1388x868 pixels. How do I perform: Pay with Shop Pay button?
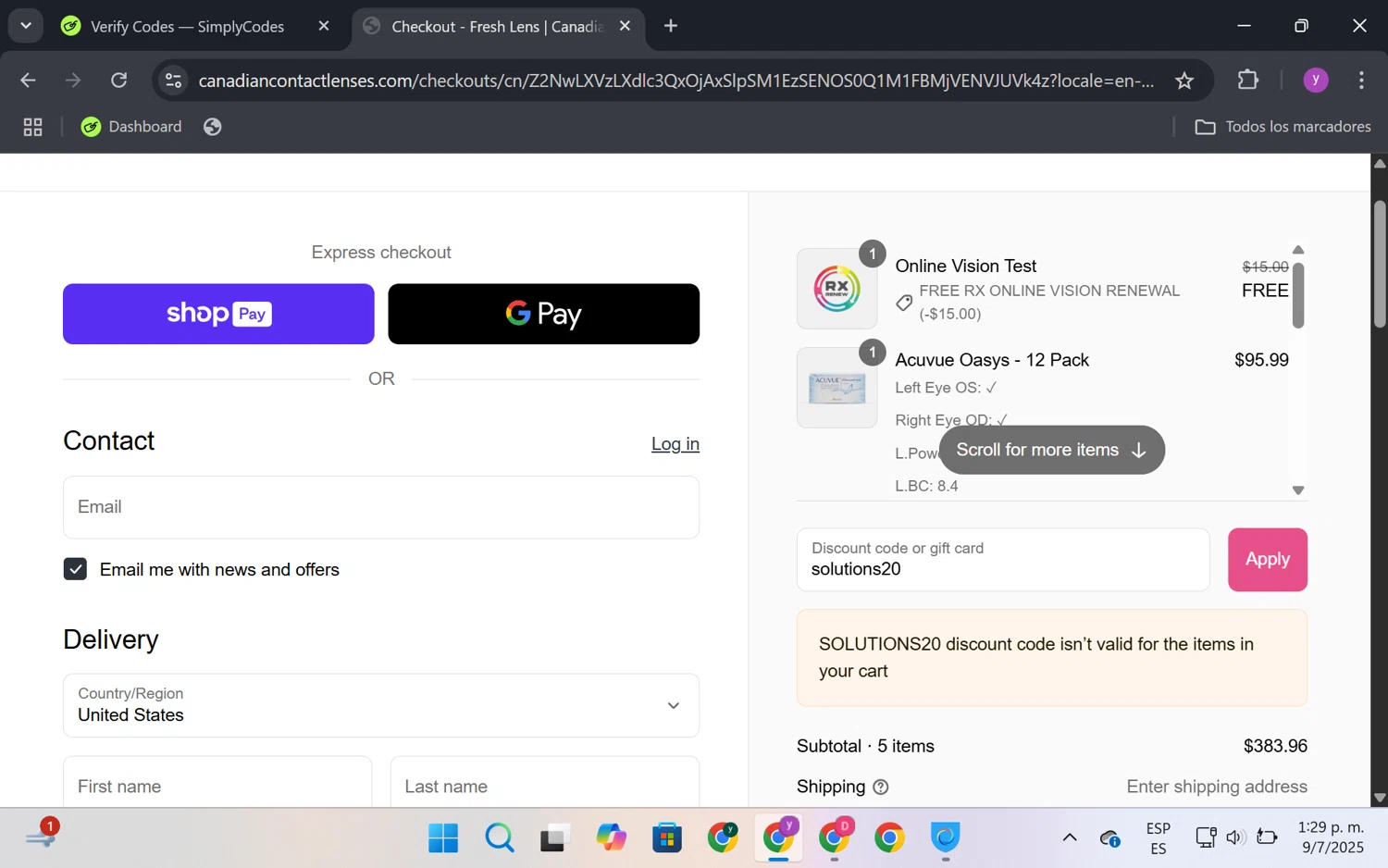218,314
